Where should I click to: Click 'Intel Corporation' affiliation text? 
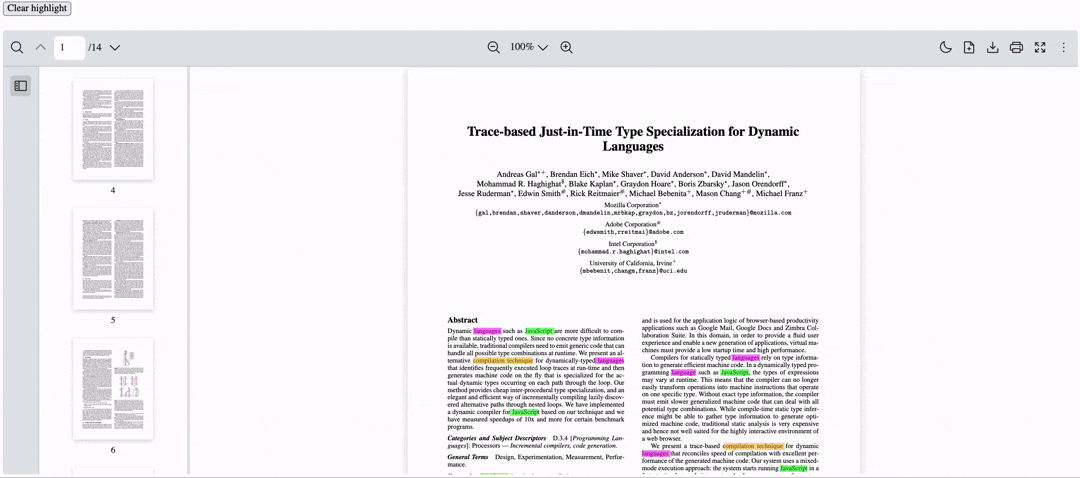[633, 244]
